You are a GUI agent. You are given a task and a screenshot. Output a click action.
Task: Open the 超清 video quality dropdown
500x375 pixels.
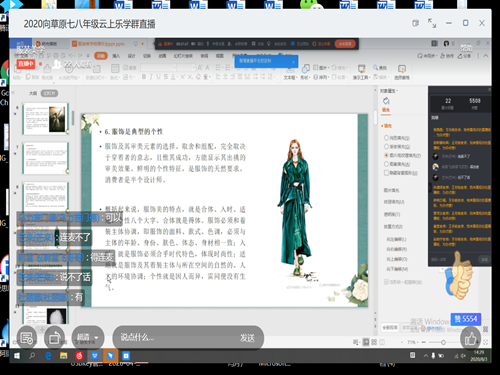tap(88, 338)
